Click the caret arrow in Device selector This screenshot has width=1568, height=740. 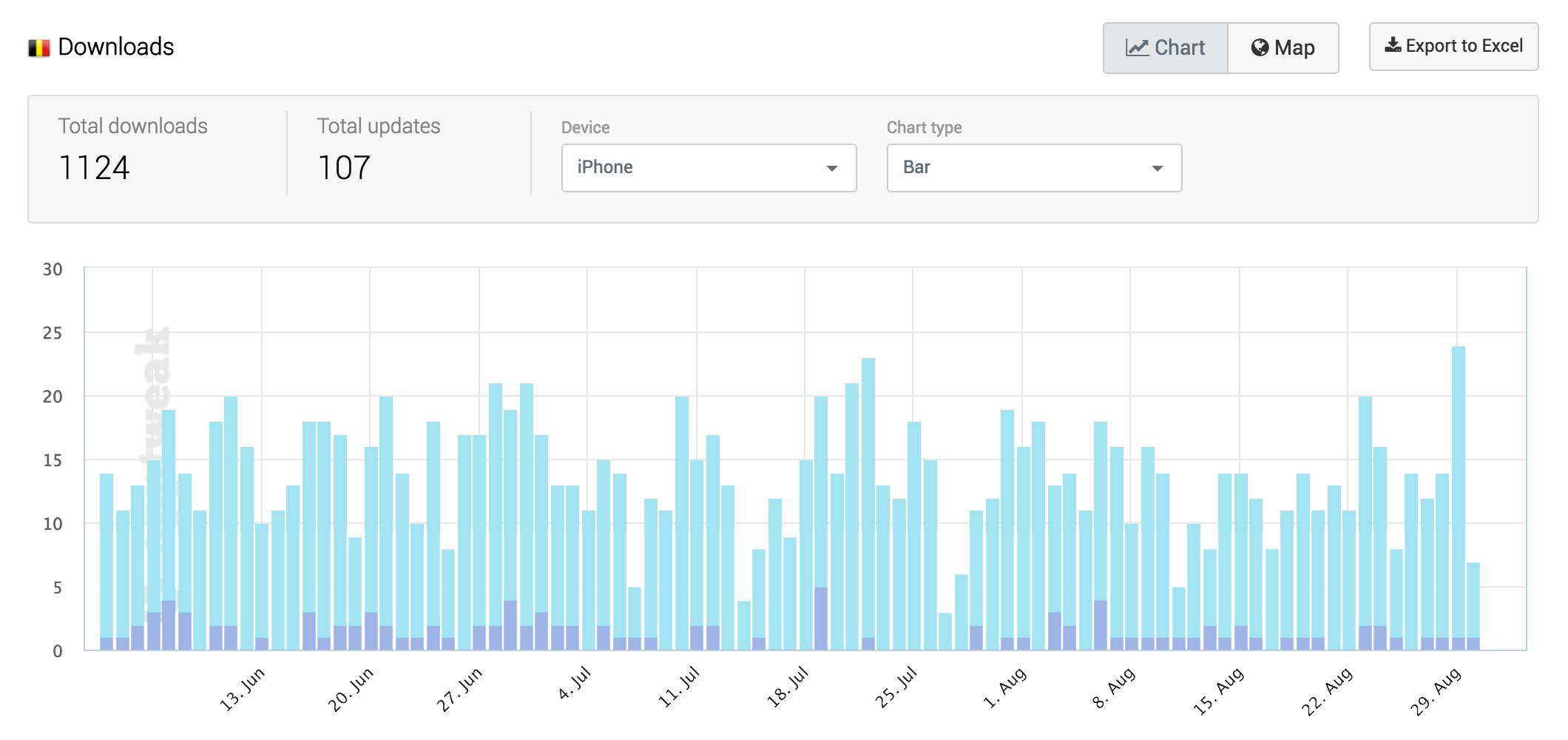(x=831, y=169)
